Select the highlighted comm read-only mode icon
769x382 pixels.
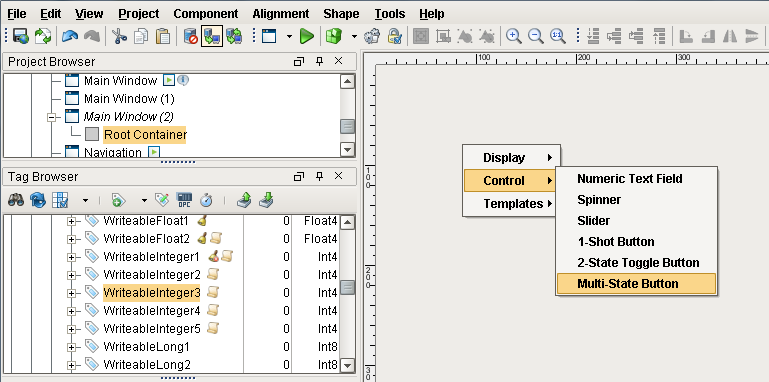[x=212, y=36]
